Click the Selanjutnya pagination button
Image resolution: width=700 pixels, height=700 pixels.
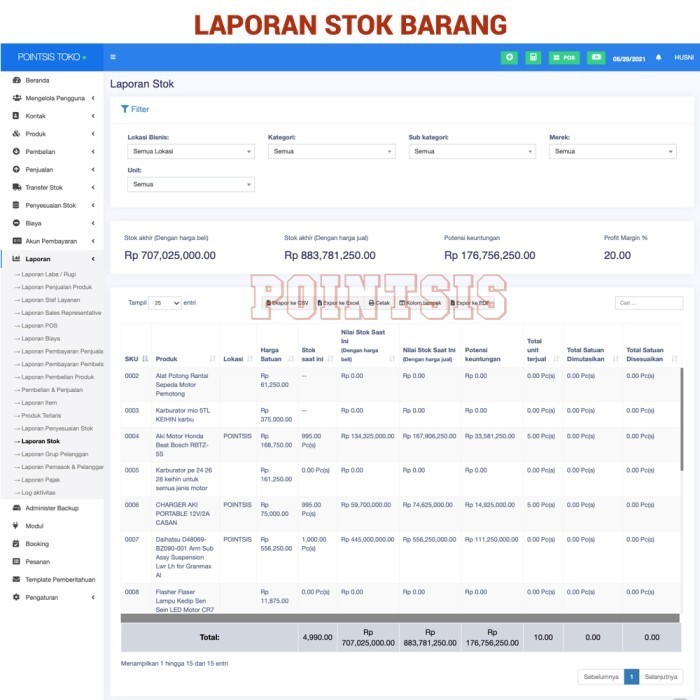(661, 677)
